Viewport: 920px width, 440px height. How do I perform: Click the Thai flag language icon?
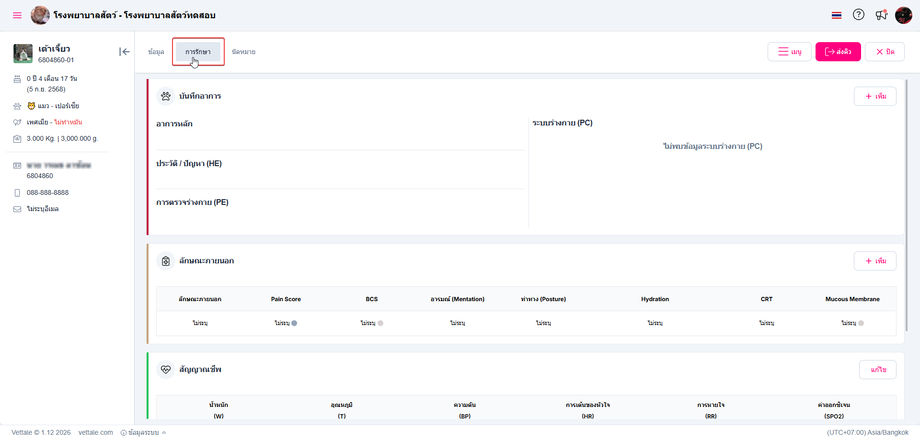[836, 15]
